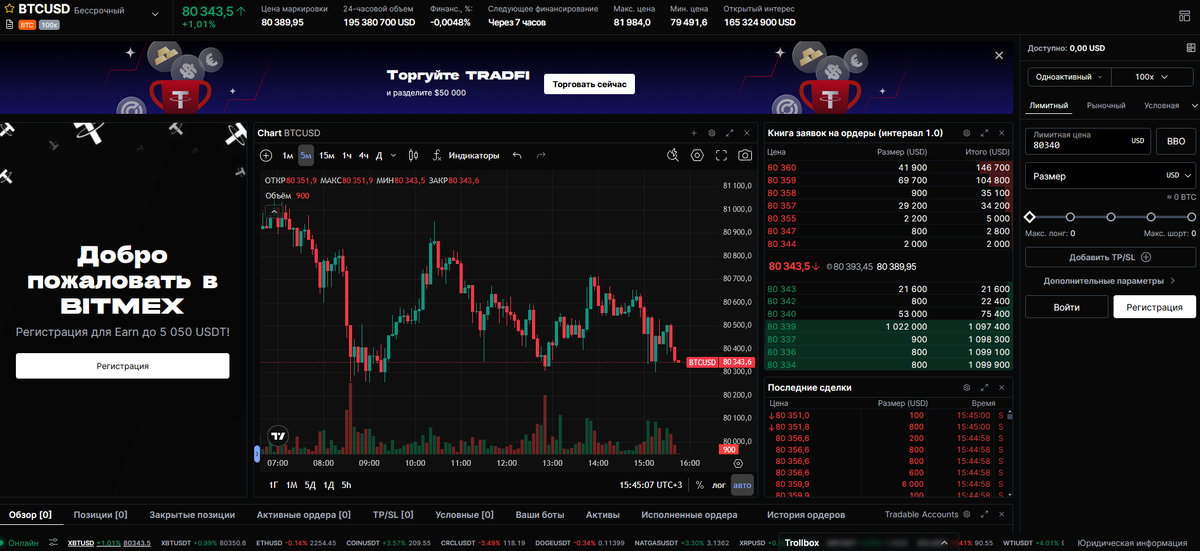The image size is (1200, 551).
Task: Open the USD size currency dropdown
Action: pyautogui.click(x=1180, y=176)
